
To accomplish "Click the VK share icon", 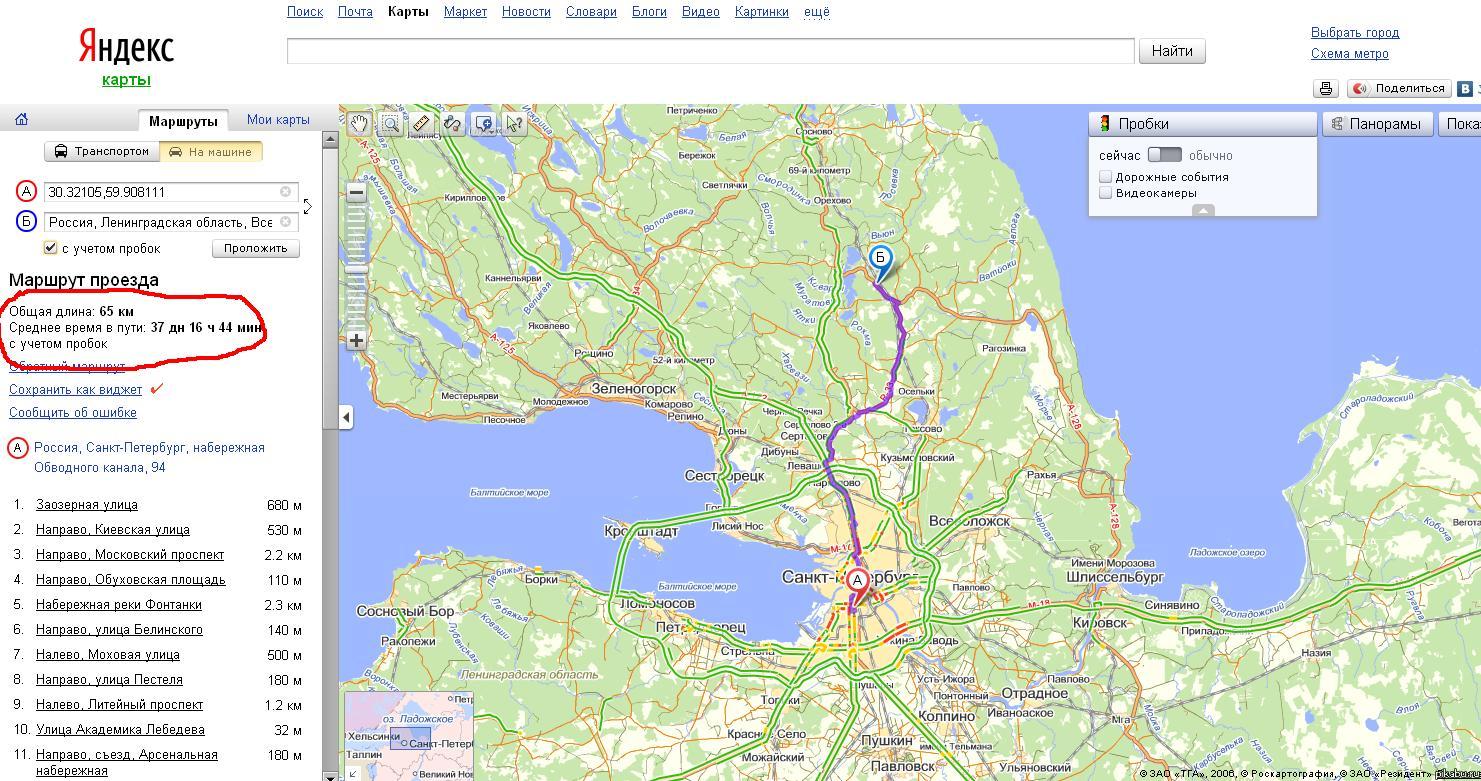I will pyautogui.click(x=1465, y=88).
